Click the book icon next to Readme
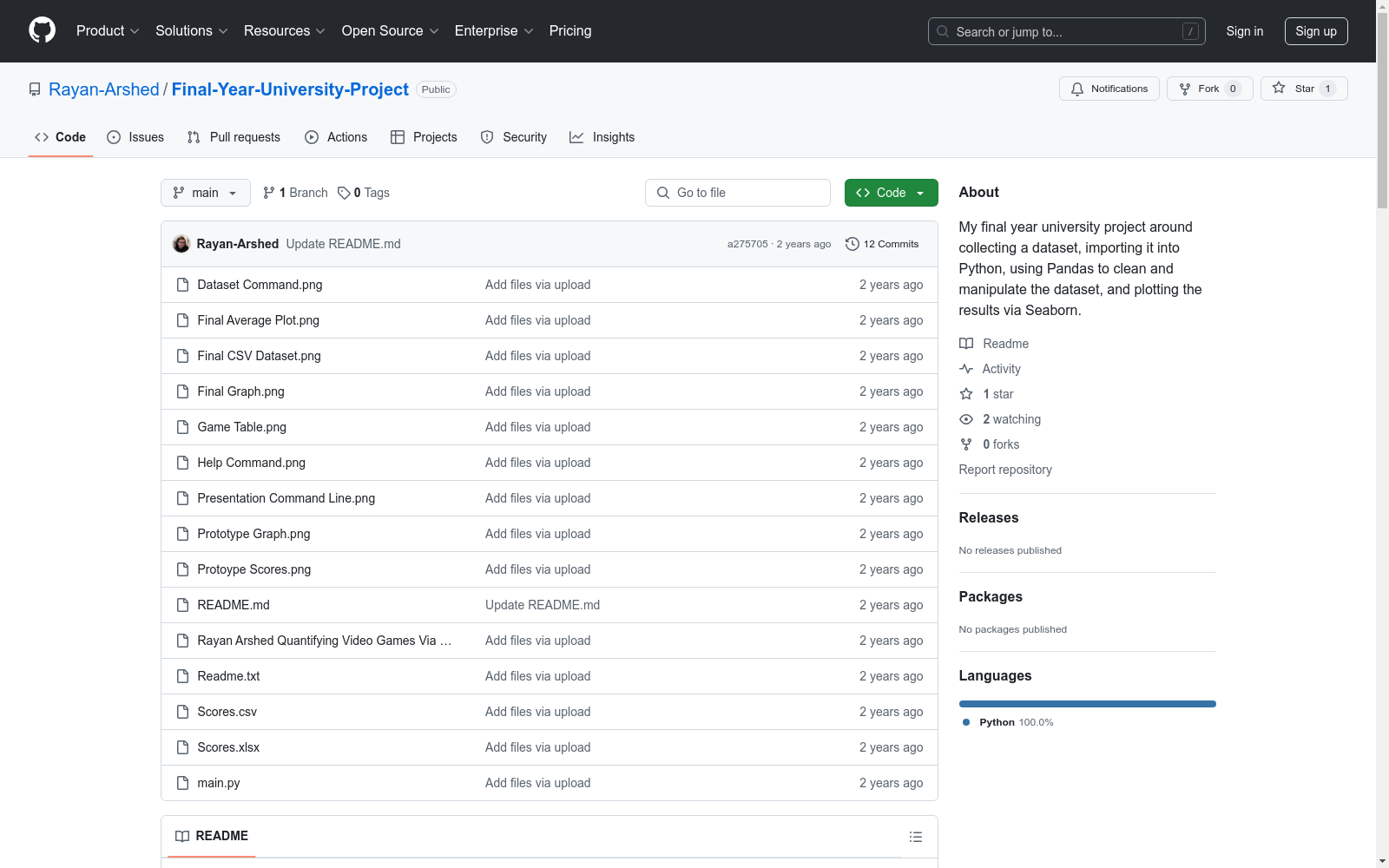 click(x=966, y=344)
